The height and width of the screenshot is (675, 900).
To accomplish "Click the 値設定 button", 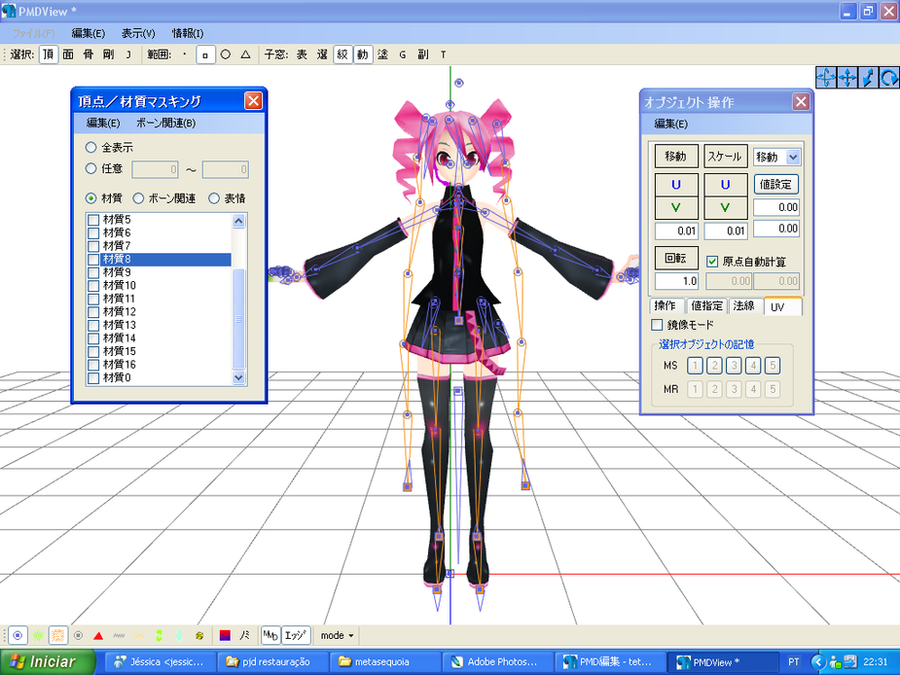I will (776, 184).
